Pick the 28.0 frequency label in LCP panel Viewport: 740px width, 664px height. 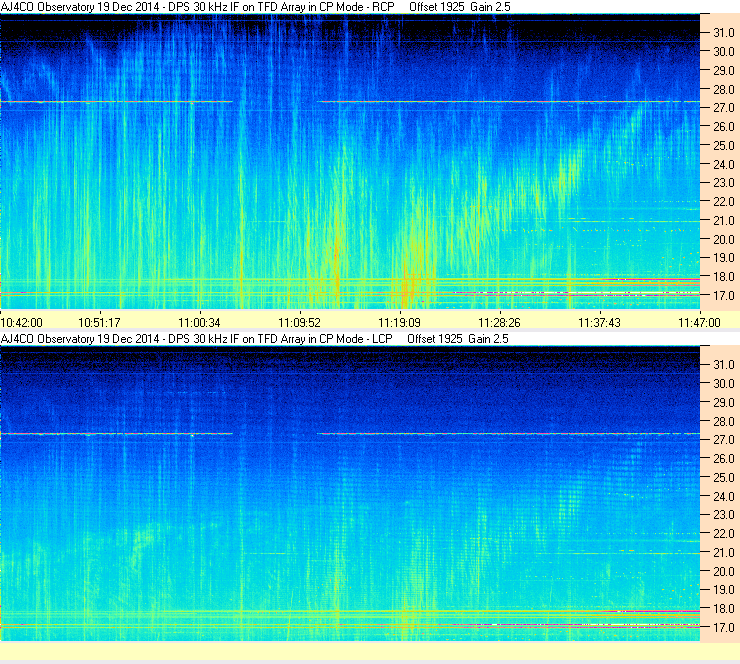[723, 421]
